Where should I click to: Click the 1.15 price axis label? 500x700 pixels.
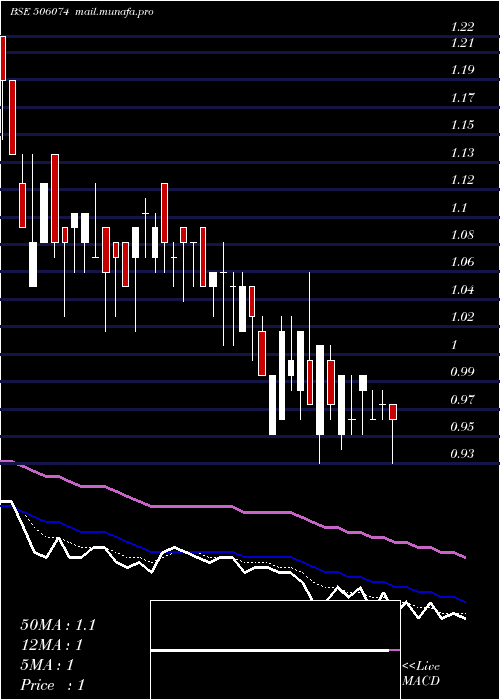pyautogui.click(x=462, y=125)
